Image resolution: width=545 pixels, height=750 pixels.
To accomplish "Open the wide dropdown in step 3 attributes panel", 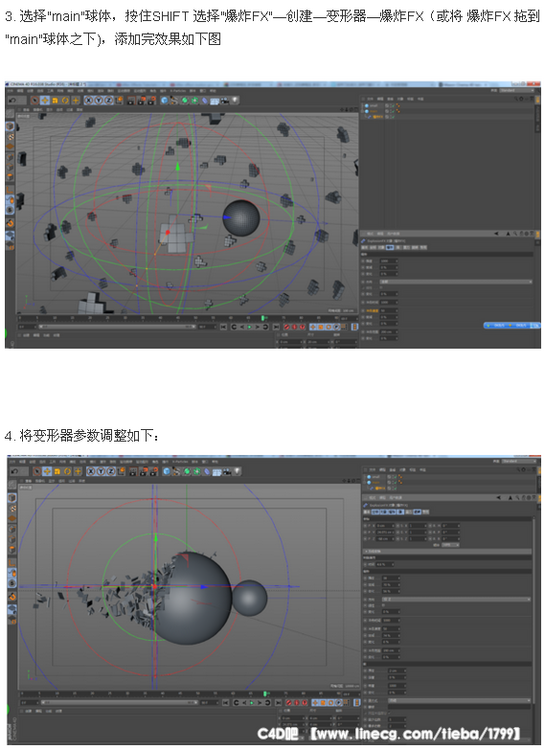I will click(x=456, y=282).
